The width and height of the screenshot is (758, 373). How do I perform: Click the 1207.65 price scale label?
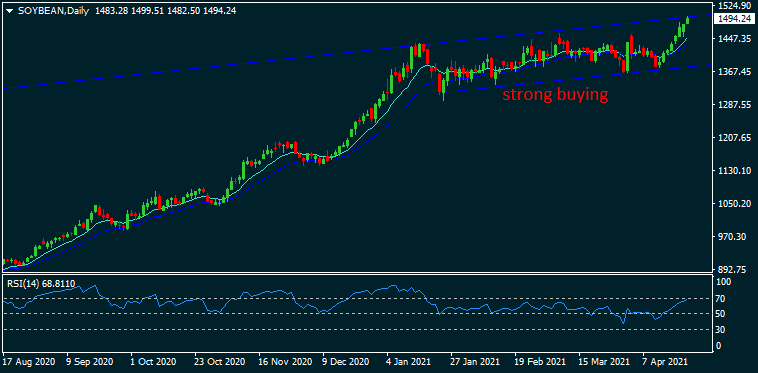pos(735,138)
